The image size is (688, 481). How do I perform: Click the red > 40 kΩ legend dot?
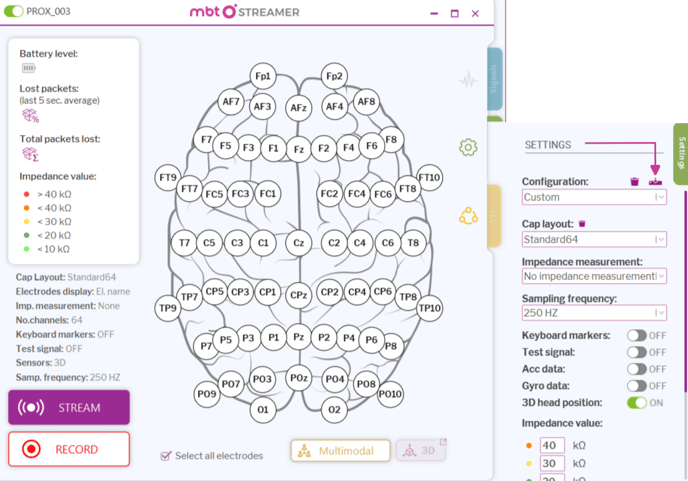[x=26, y=194]
